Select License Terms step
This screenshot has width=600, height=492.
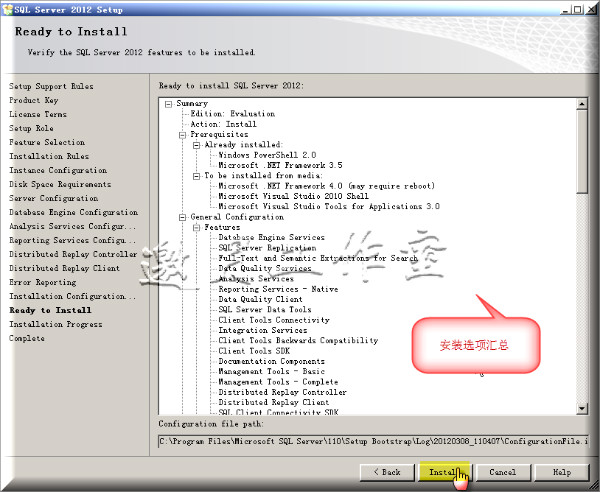(x=38, y=114)
